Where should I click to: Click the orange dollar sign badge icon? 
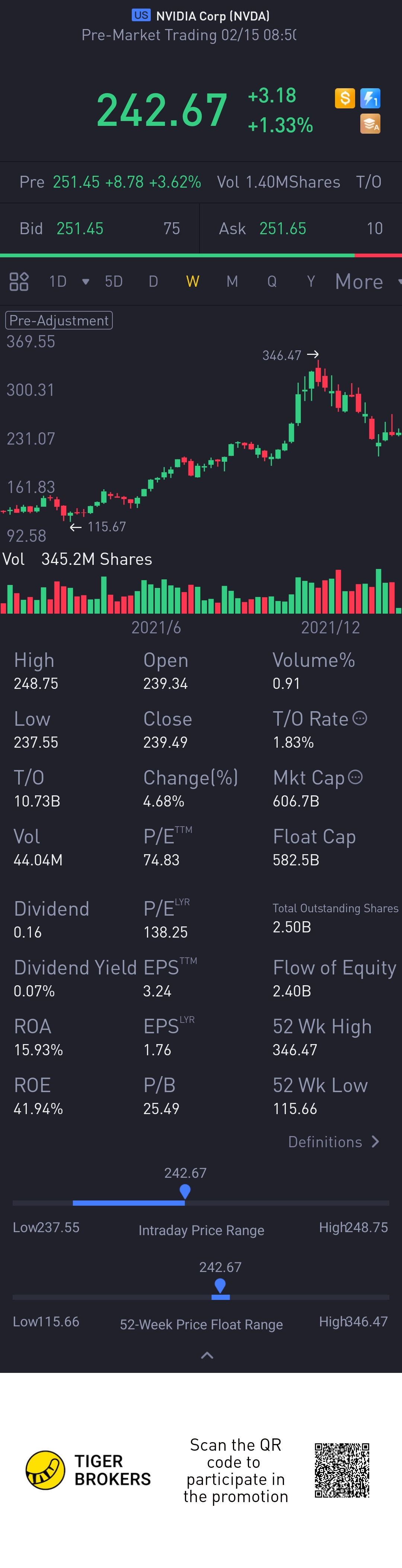click(x=345, y=98)
